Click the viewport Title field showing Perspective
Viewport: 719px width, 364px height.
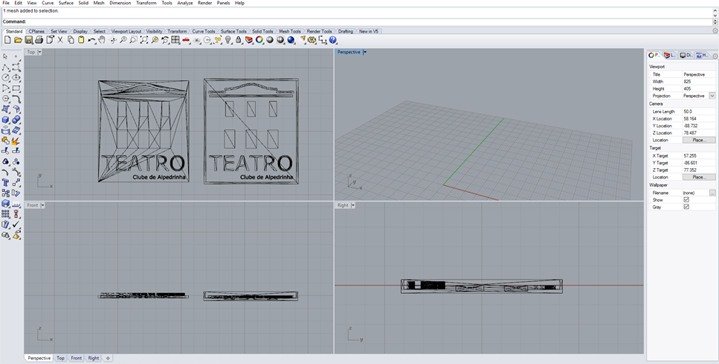coord(698,74)
